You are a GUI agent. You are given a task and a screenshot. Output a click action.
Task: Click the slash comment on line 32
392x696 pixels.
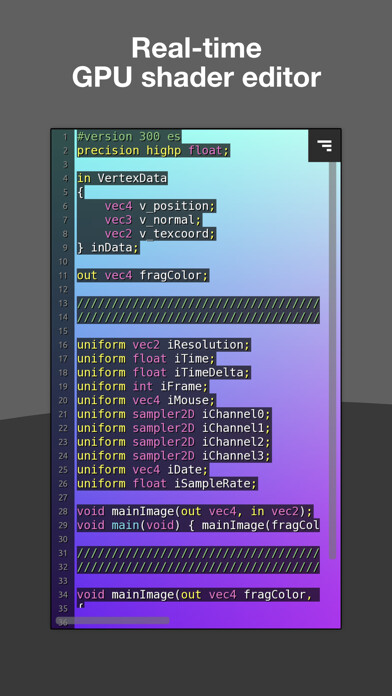(x=198, y=567)
